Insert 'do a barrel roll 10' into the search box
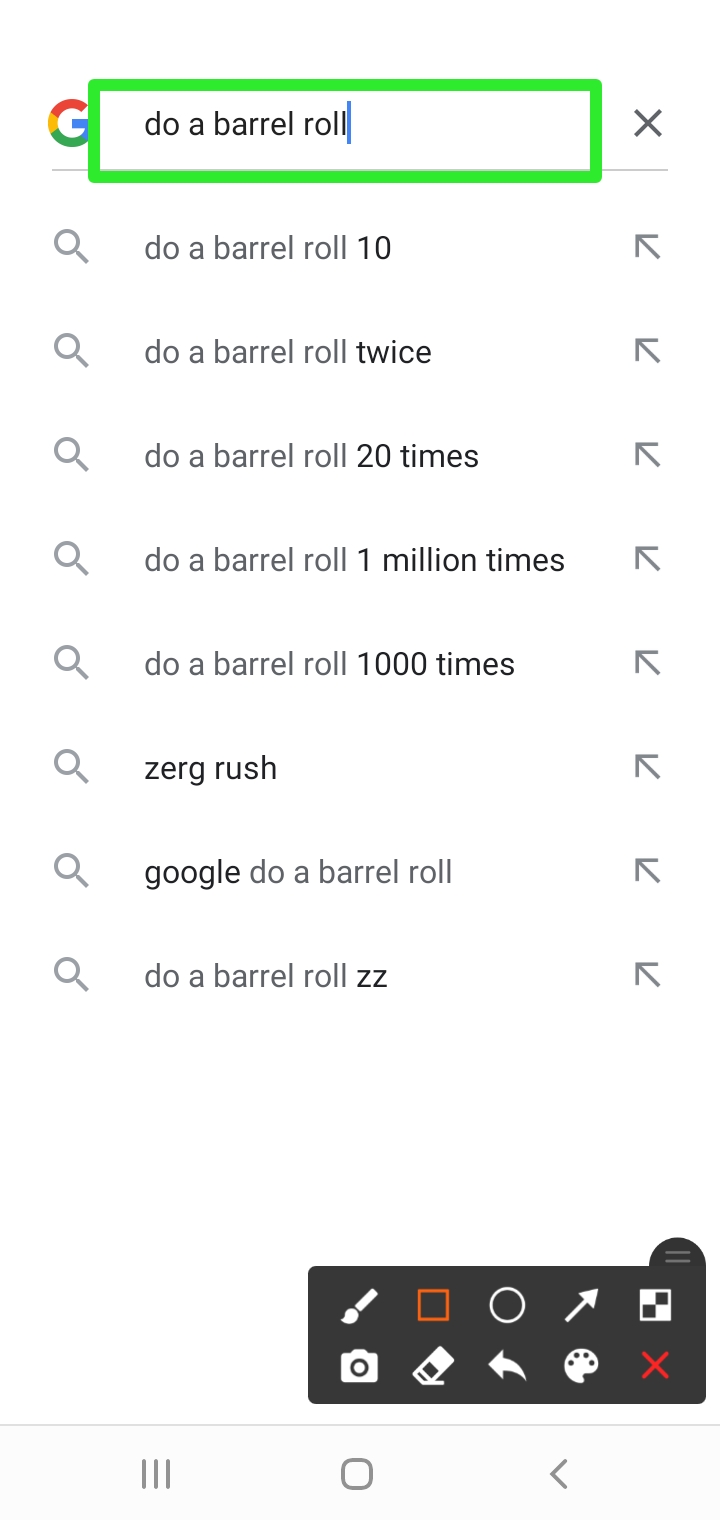The width and height of the screenshot is (720, 1520). [x=648, y=248]
